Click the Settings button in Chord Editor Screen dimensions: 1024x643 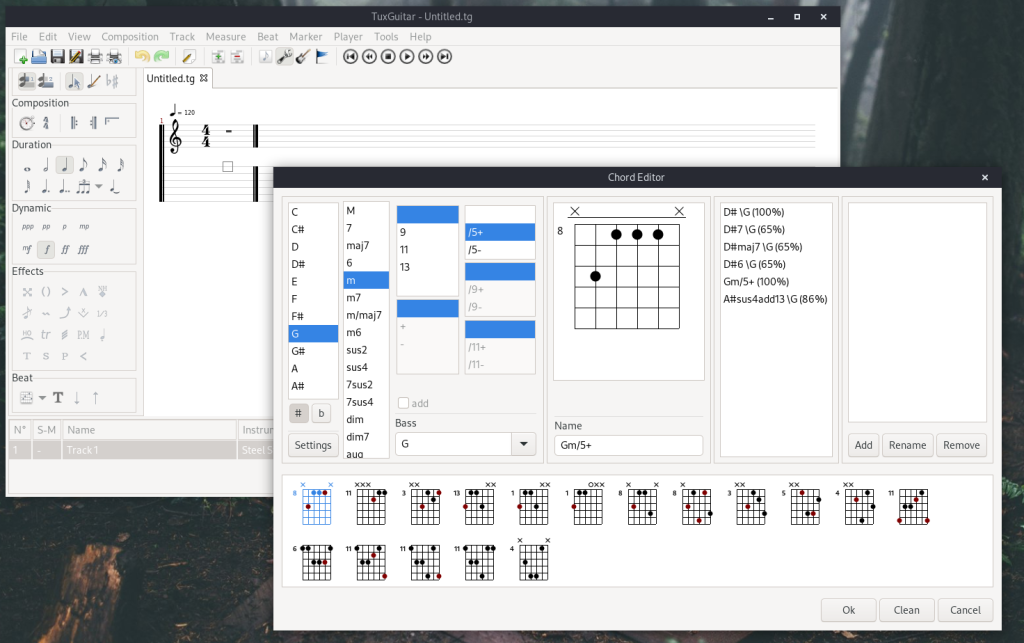pyautogui.click(x=312, y=445)
